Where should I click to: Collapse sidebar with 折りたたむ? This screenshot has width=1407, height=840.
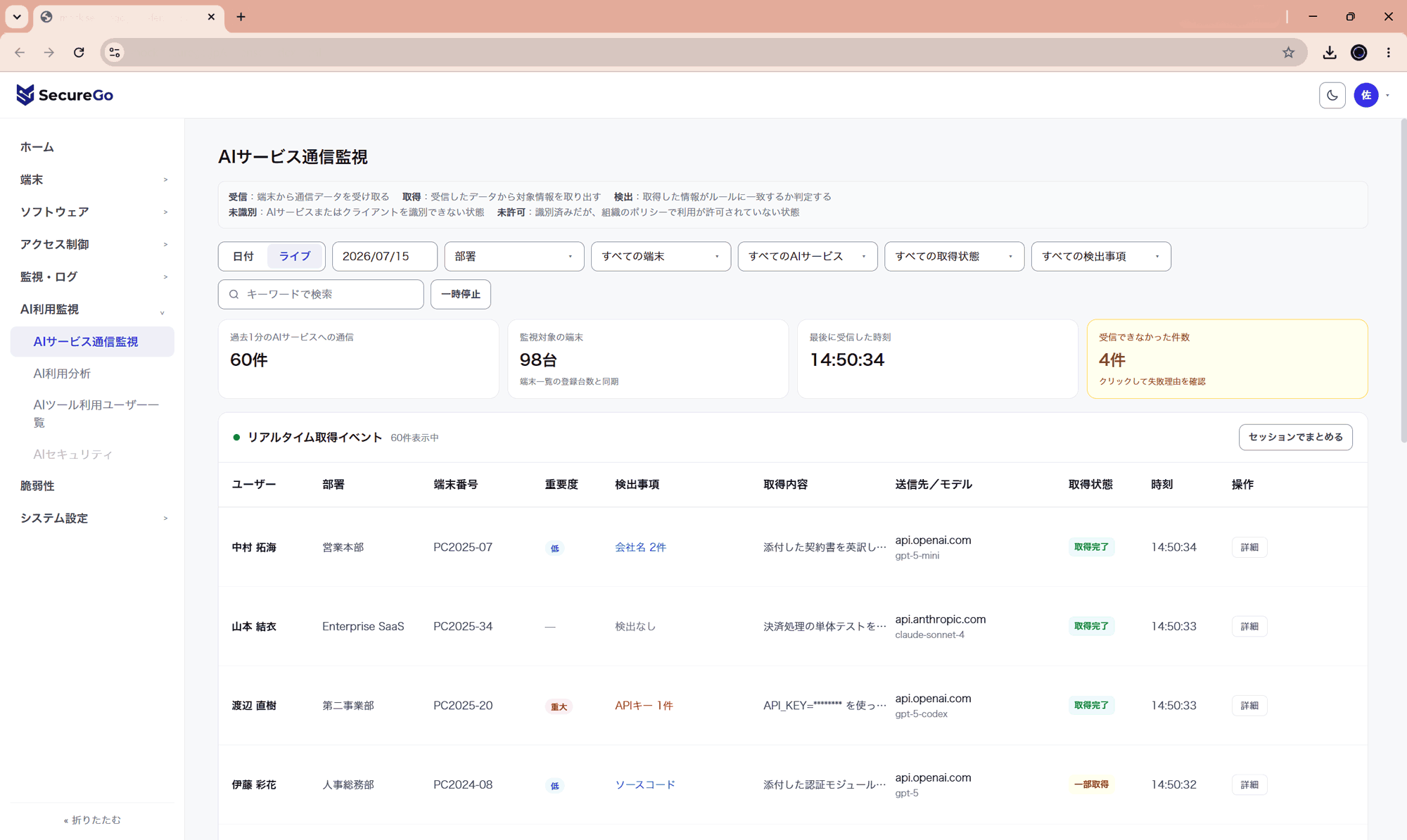click(92, 820)
